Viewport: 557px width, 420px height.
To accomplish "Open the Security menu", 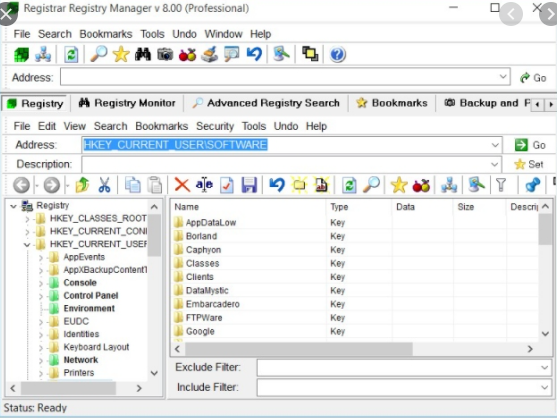I will pyautogui.click(x=215, y=126).
